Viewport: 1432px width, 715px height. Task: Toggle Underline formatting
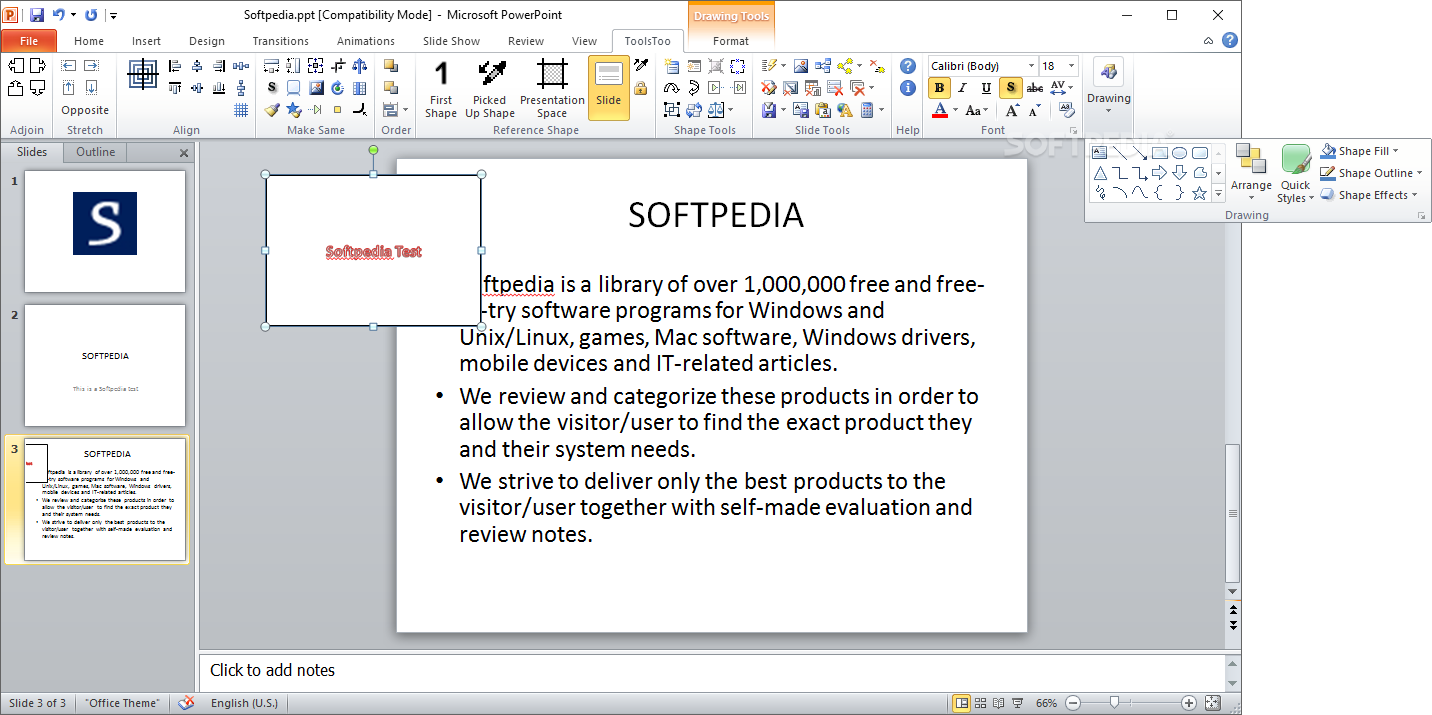(987, 88)
